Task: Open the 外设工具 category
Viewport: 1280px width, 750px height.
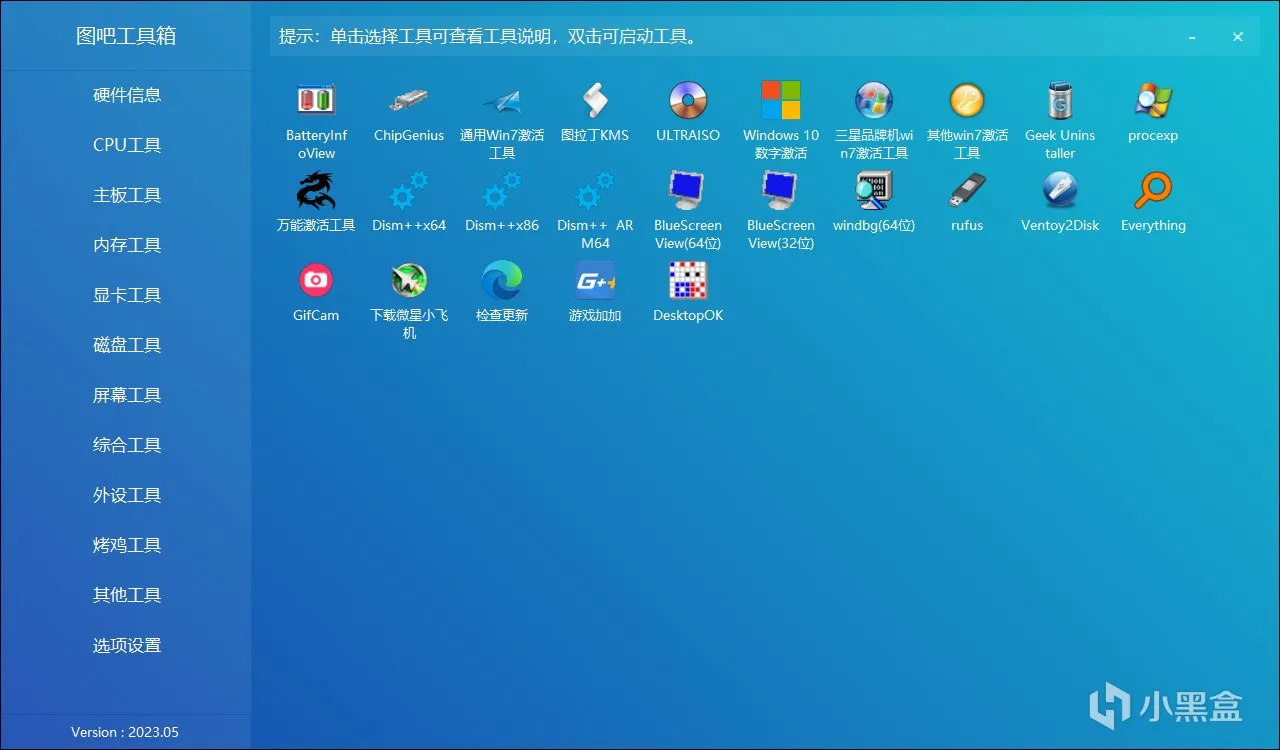Action: tap(127, 495)
